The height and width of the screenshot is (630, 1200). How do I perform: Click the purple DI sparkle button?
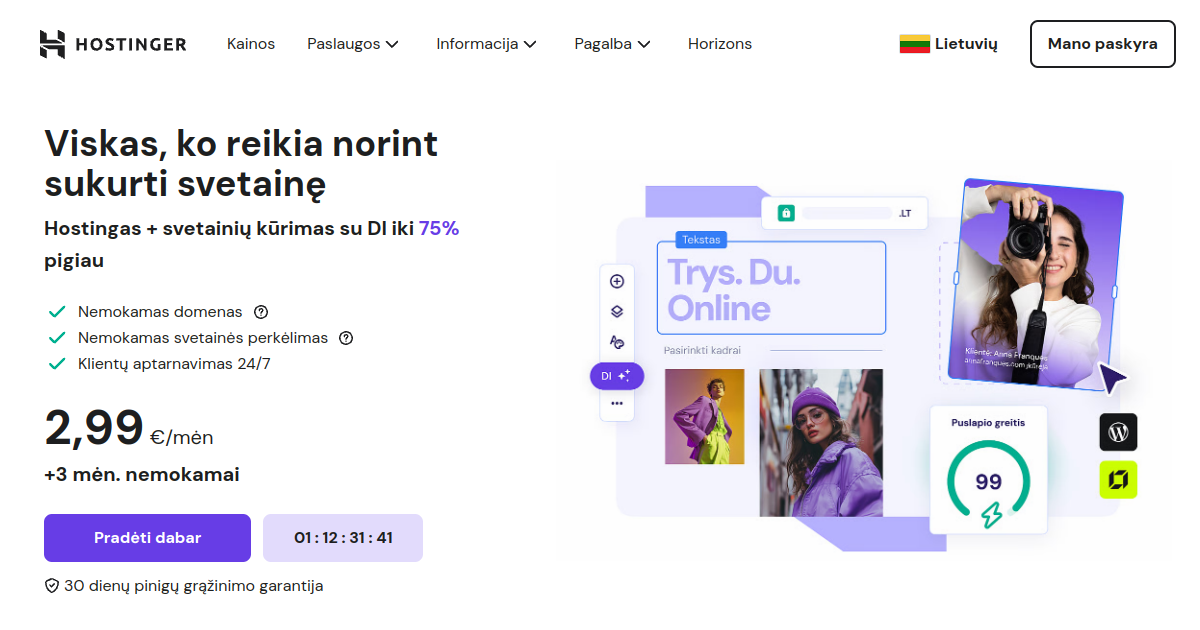[x=617, y=376]
